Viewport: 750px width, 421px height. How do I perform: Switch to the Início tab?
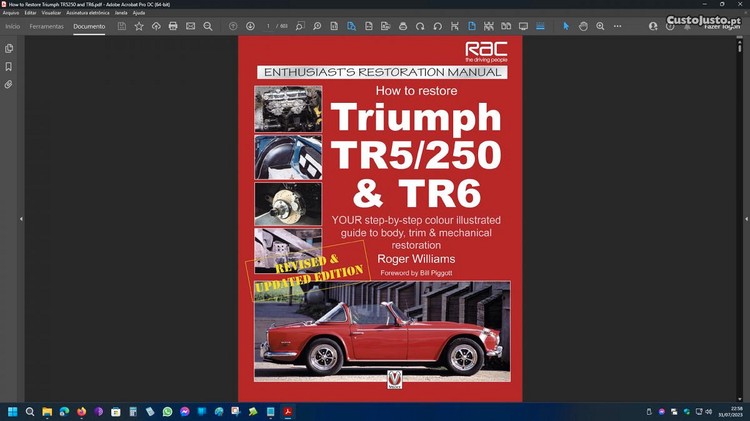point(12,26)
